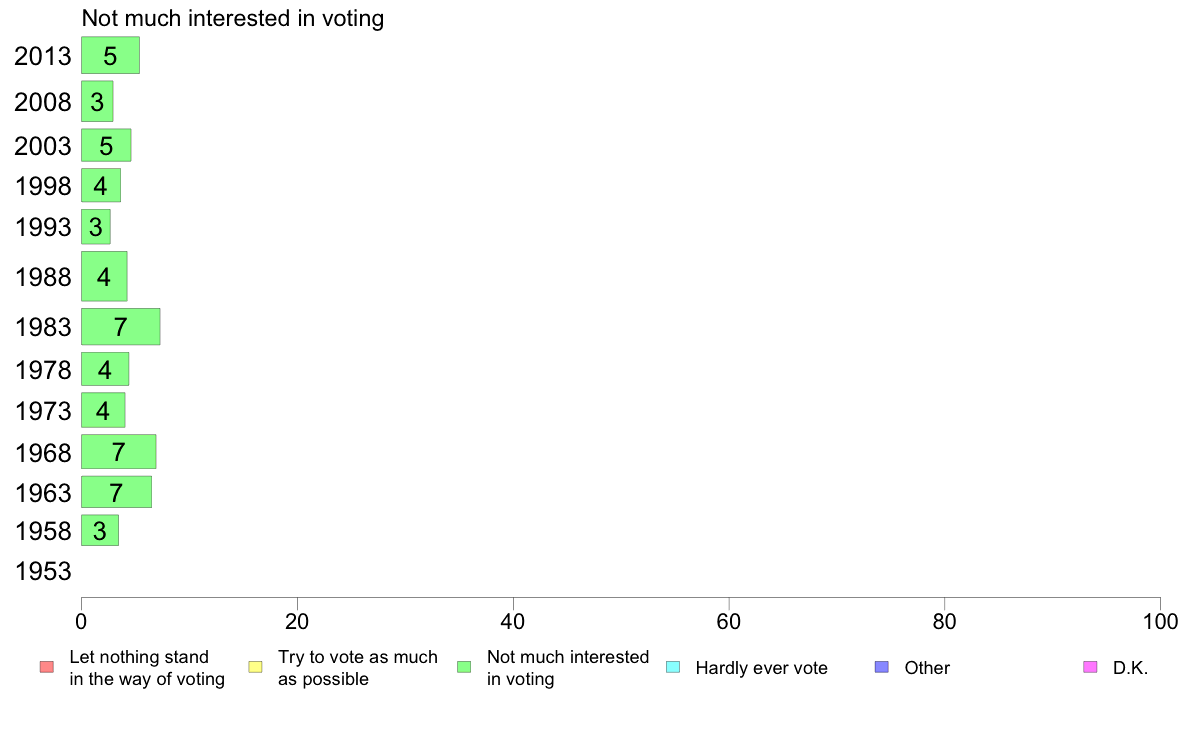This screenshot has height=736, width=1188.
Task: Select the 2013 bar
Action: [111, 55]
